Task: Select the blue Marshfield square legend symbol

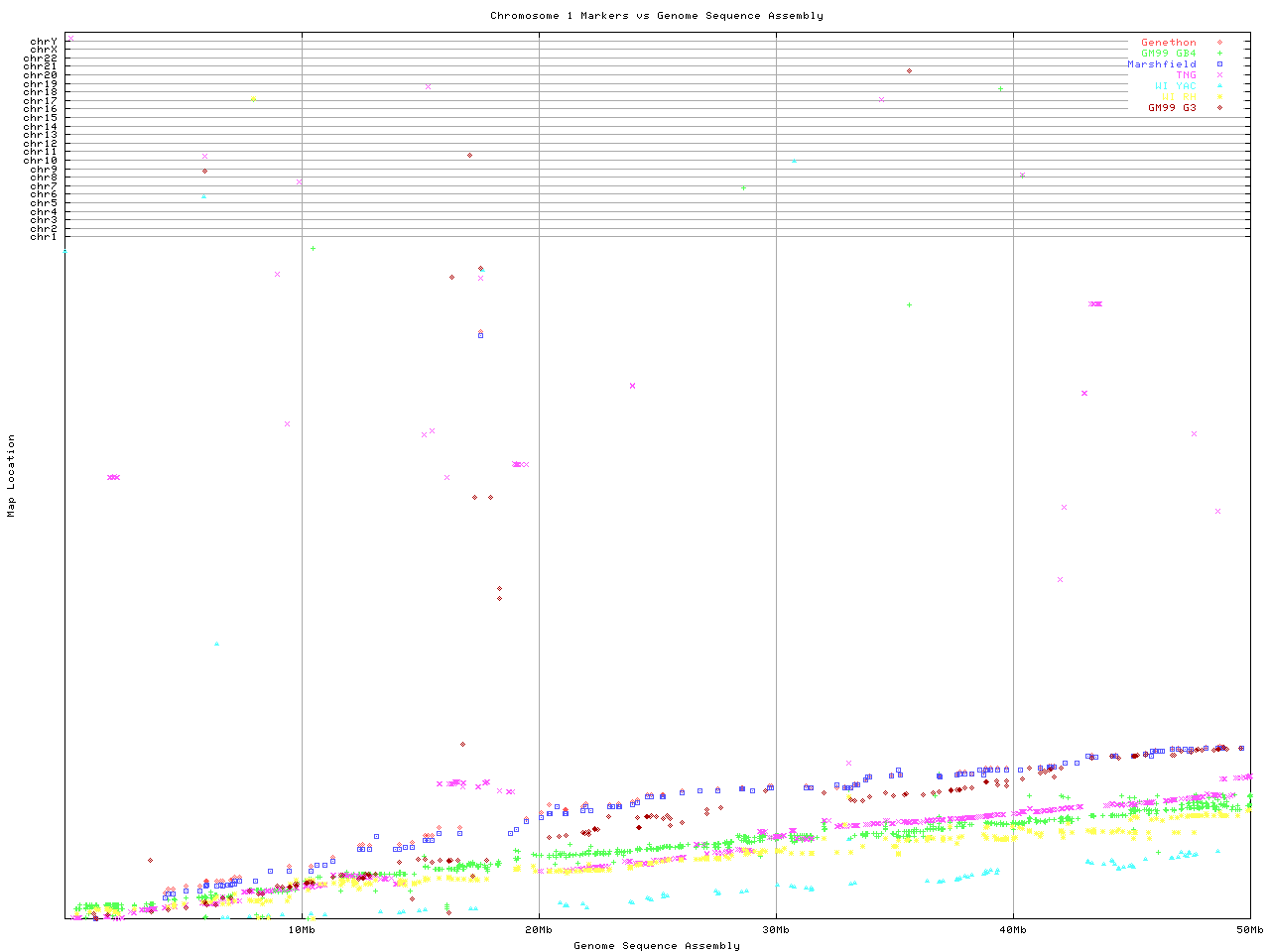Action: [1219, 64]
